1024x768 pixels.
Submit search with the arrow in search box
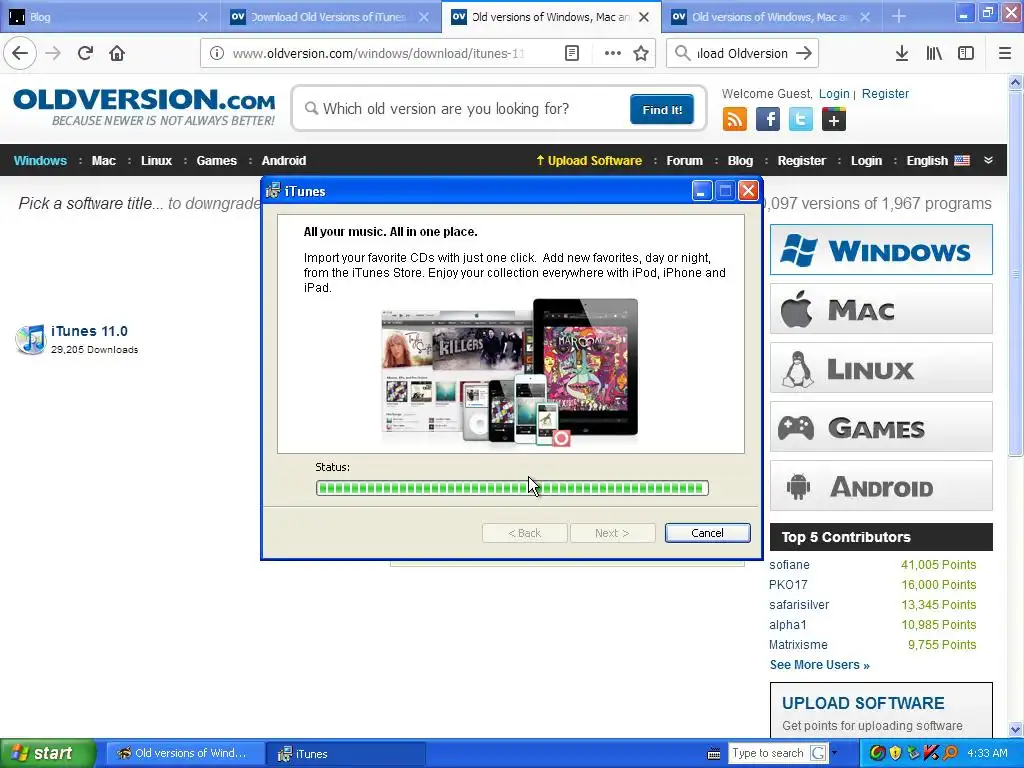(804, 54)
